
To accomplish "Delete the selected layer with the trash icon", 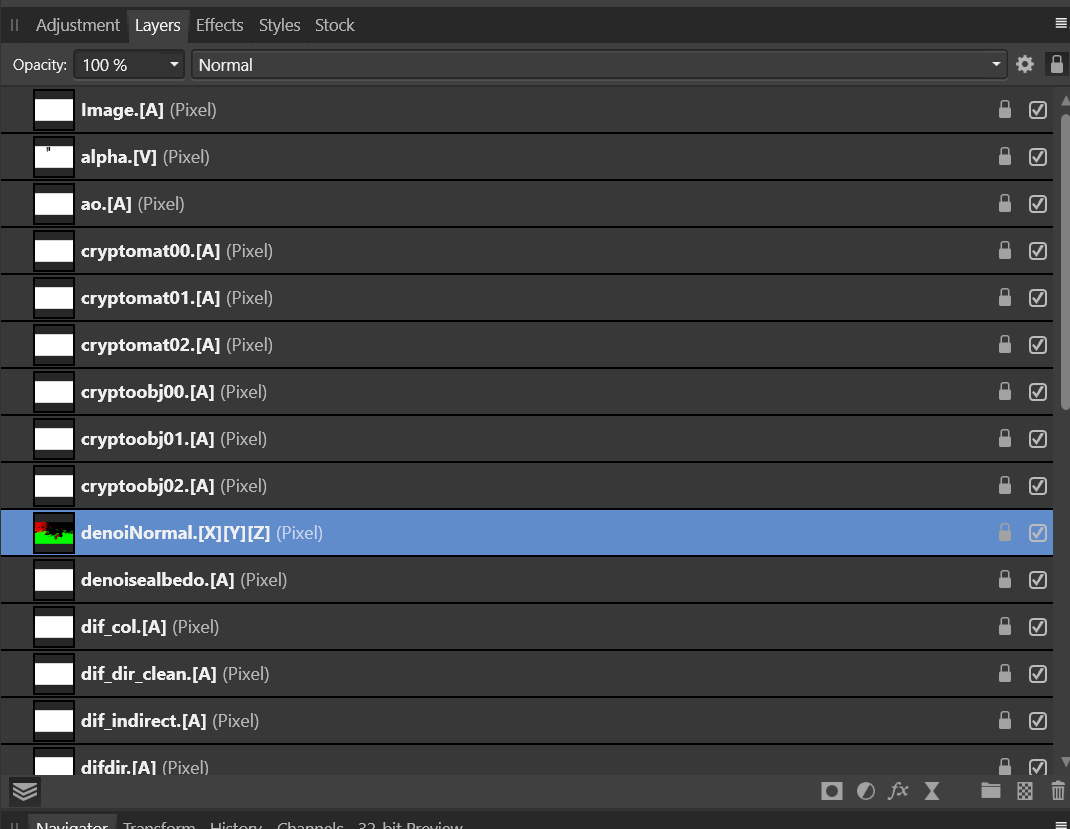I will click(1057, 791).
